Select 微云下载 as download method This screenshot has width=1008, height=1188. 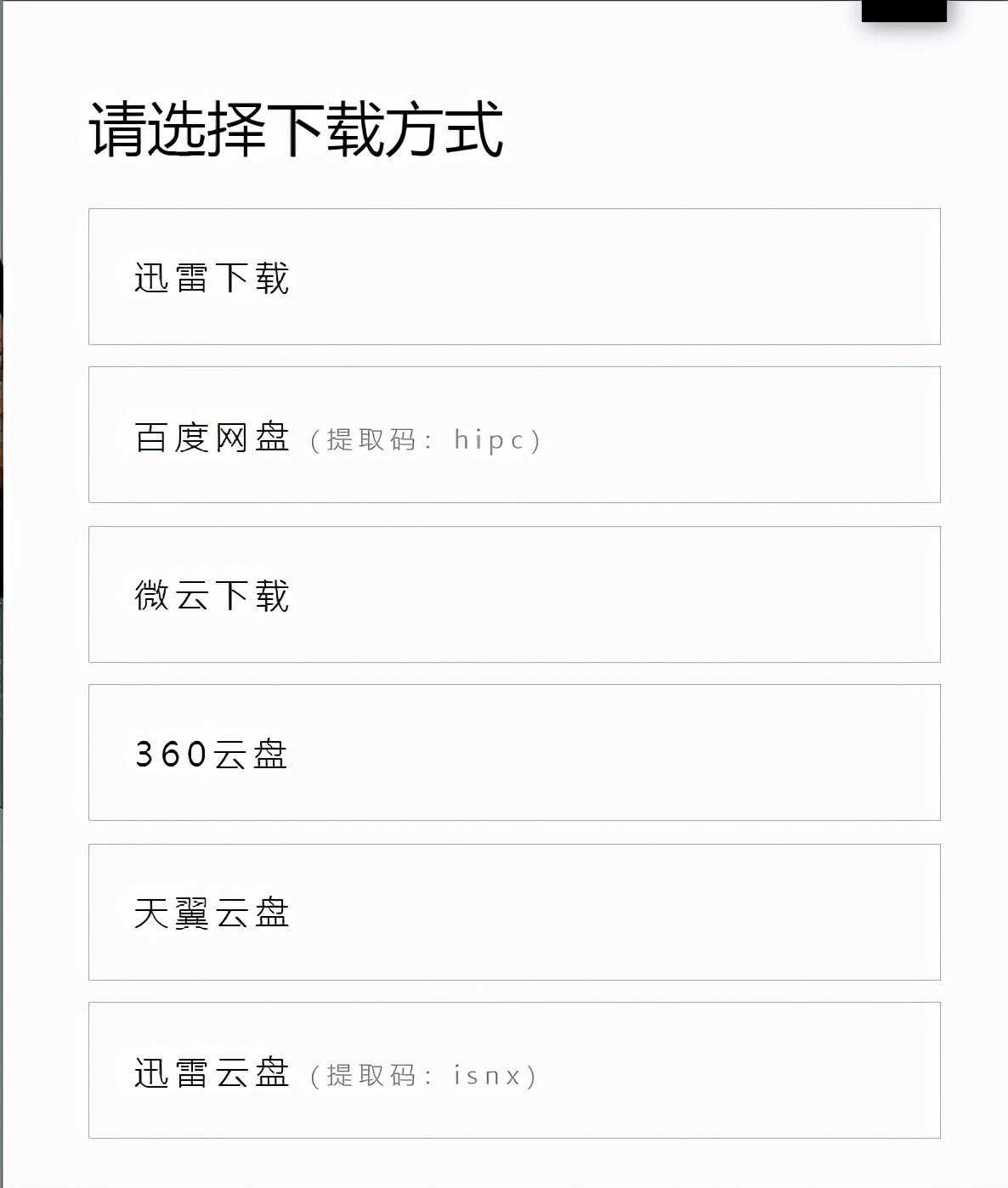tap(212, 595)
